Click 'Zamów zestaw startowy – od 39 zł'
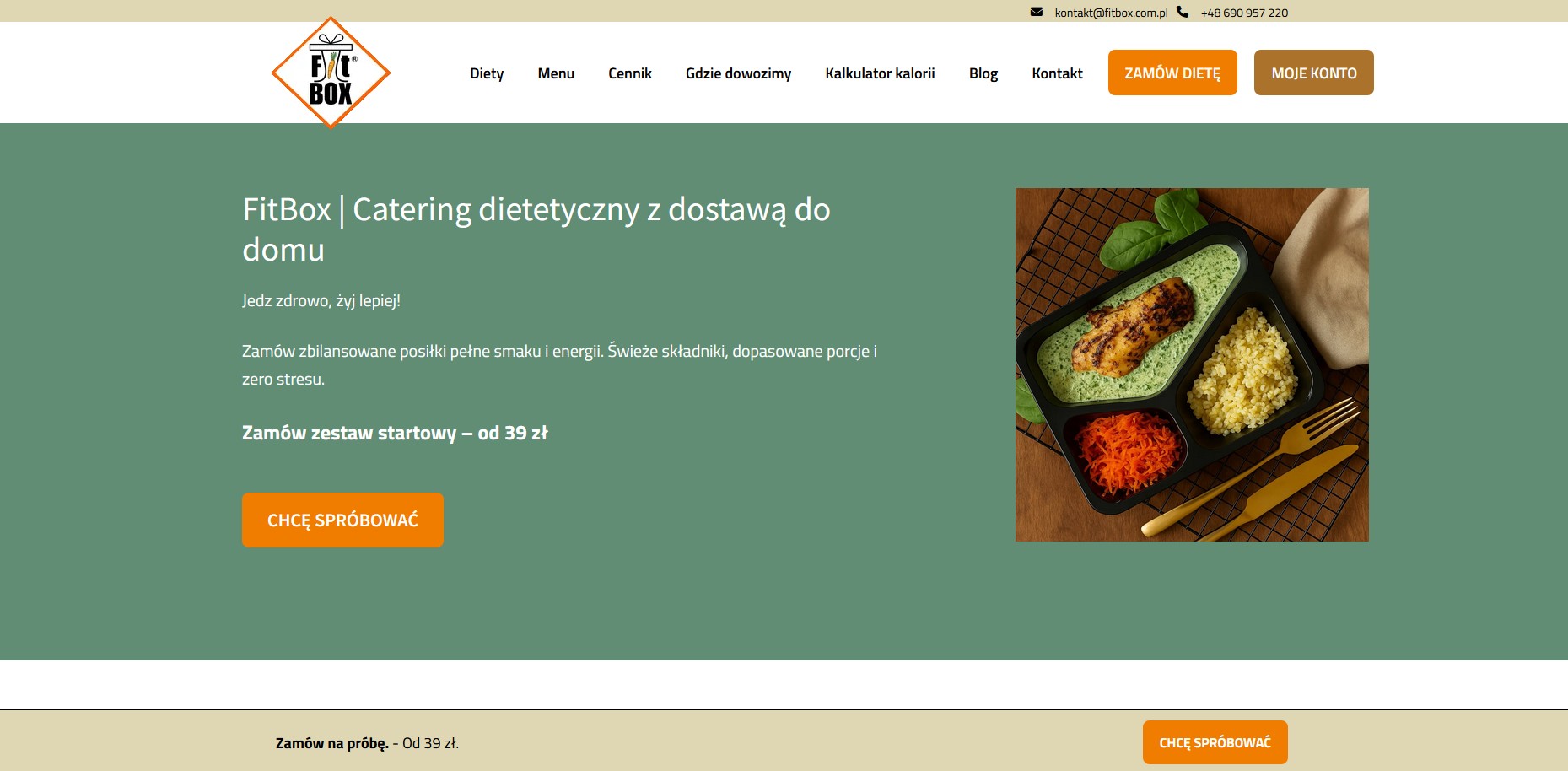 pyautogui.click(x=395, y=433)
